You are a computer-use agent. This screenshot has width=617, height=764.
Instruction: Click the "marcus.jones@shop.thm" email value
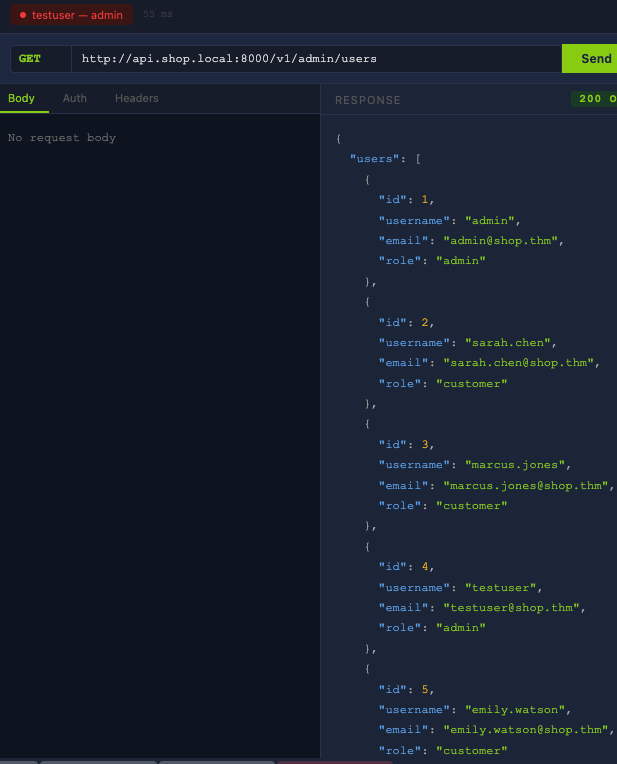525,485
